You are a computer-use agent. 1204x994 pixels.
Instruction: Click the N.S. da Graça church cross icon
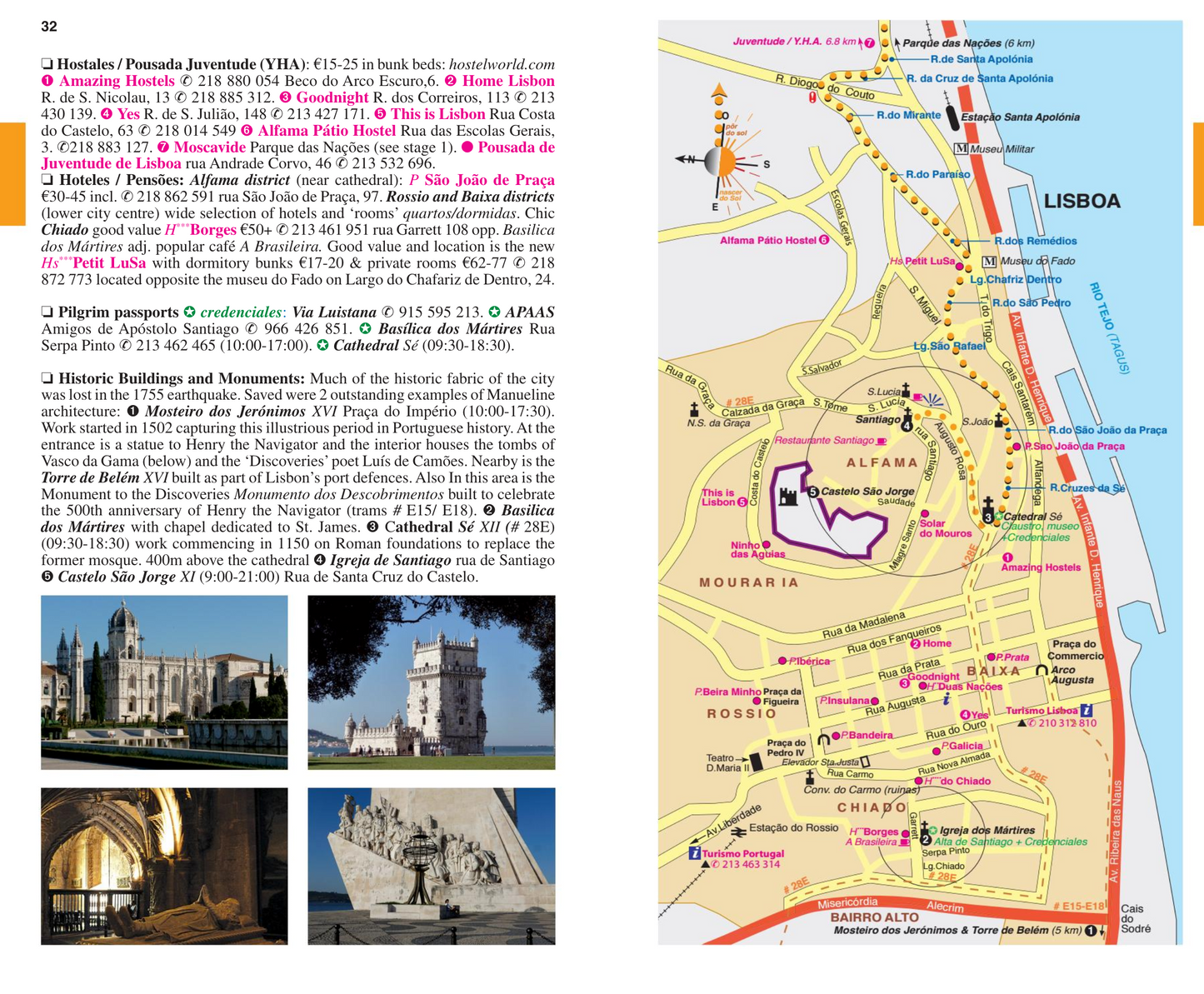(x=693, y=409)
